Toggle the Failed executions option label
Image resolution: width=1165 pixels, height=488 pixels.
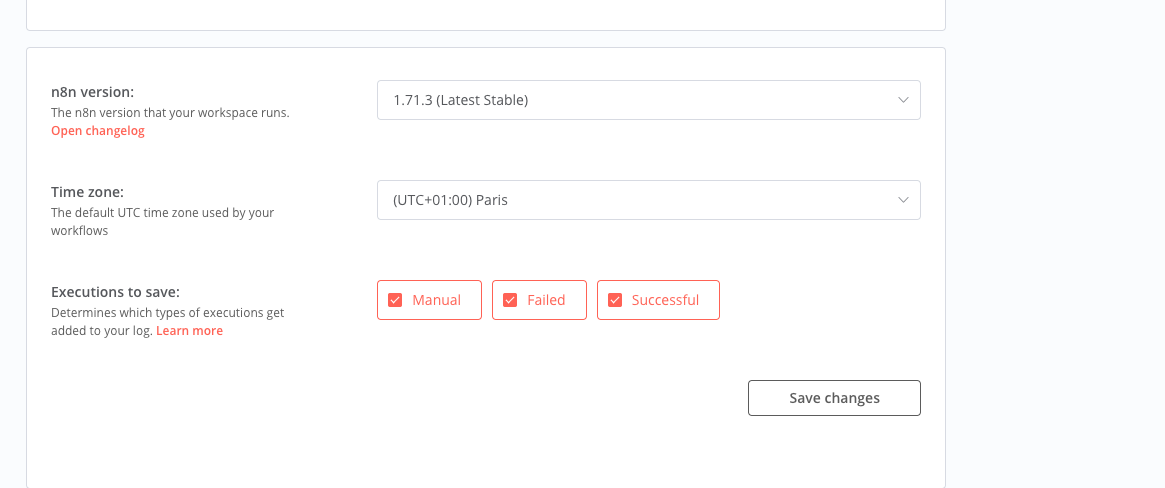(546, 300)
